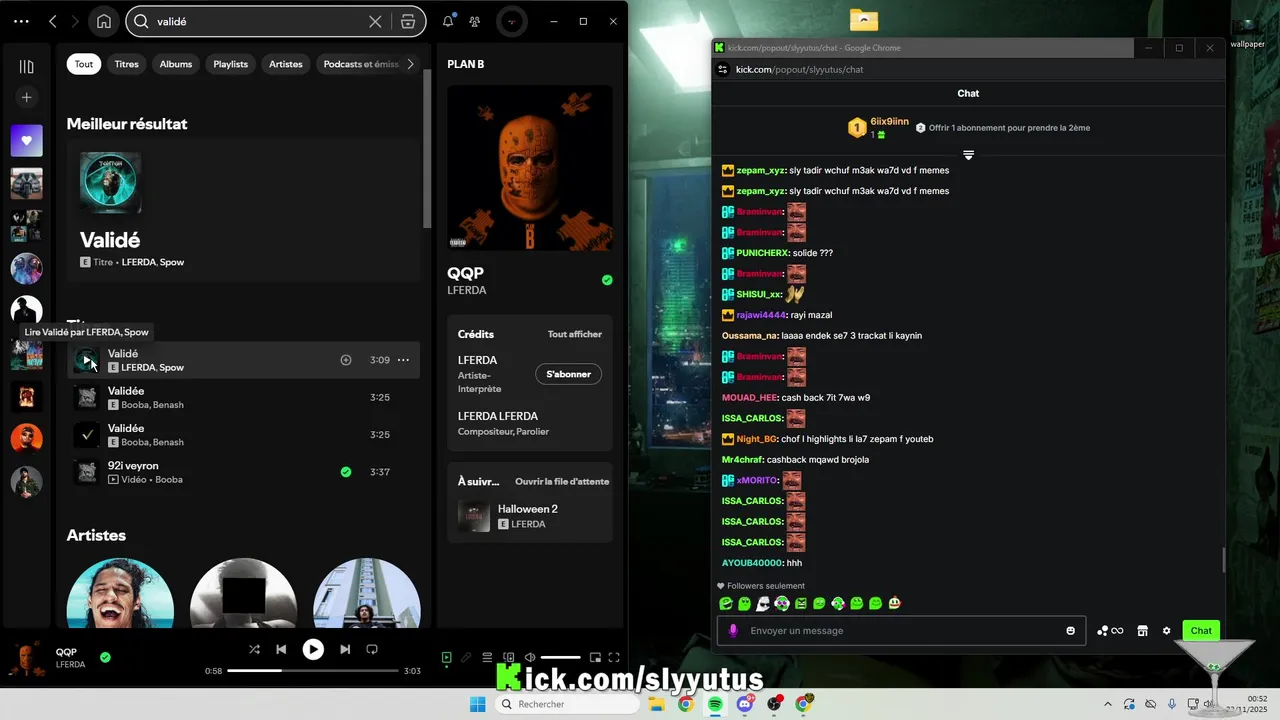The image size is (1280, 720).
Task: Toggle saved checkmark for QQP in Plan B panel
Action: coord(607,280)
